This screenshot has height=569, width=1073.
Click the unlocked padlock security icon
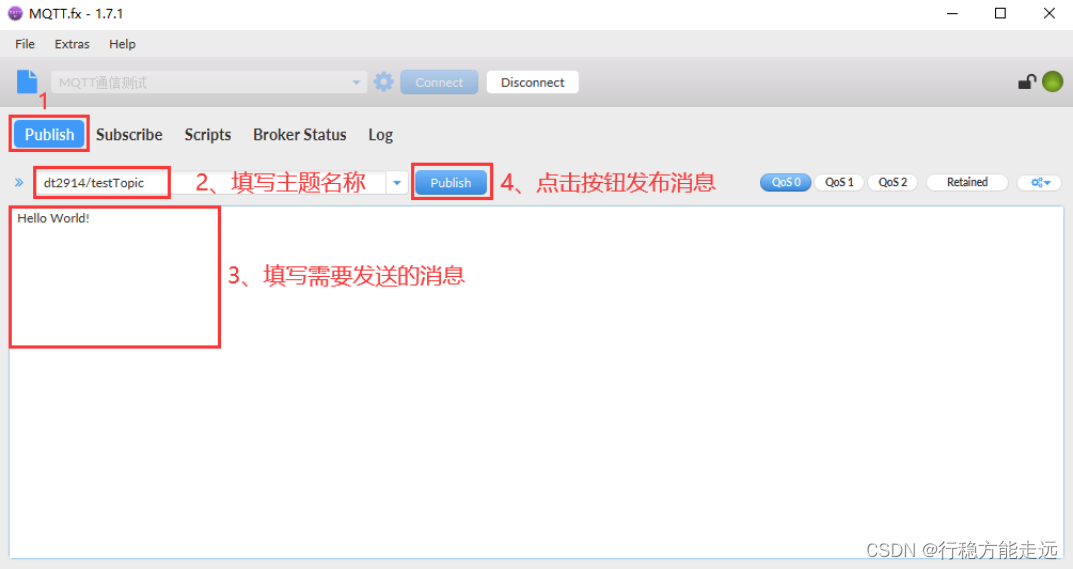1026,82
